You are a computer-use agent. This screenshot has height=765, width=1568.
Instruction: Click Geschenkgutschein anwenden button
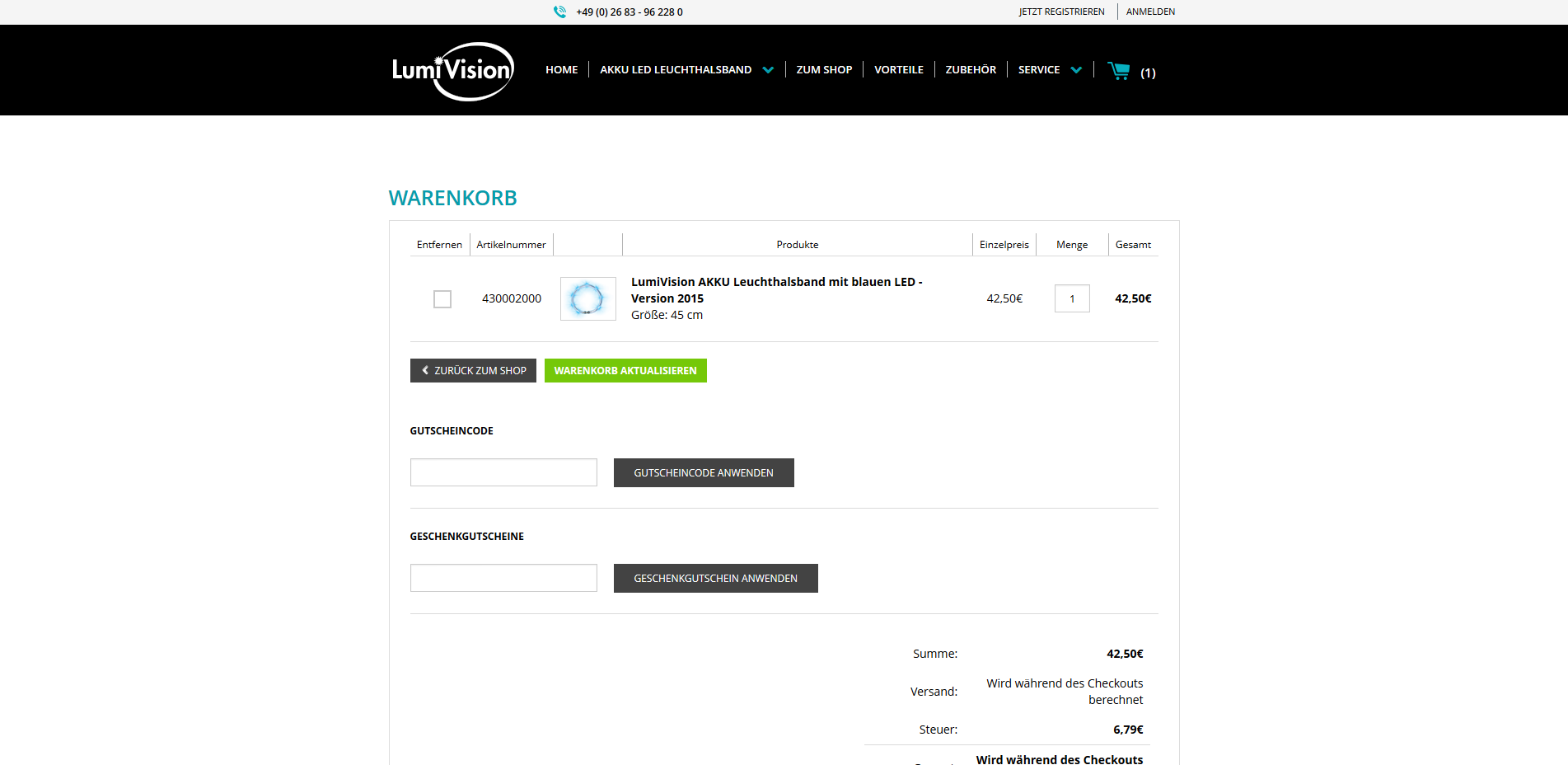point(715,579)
